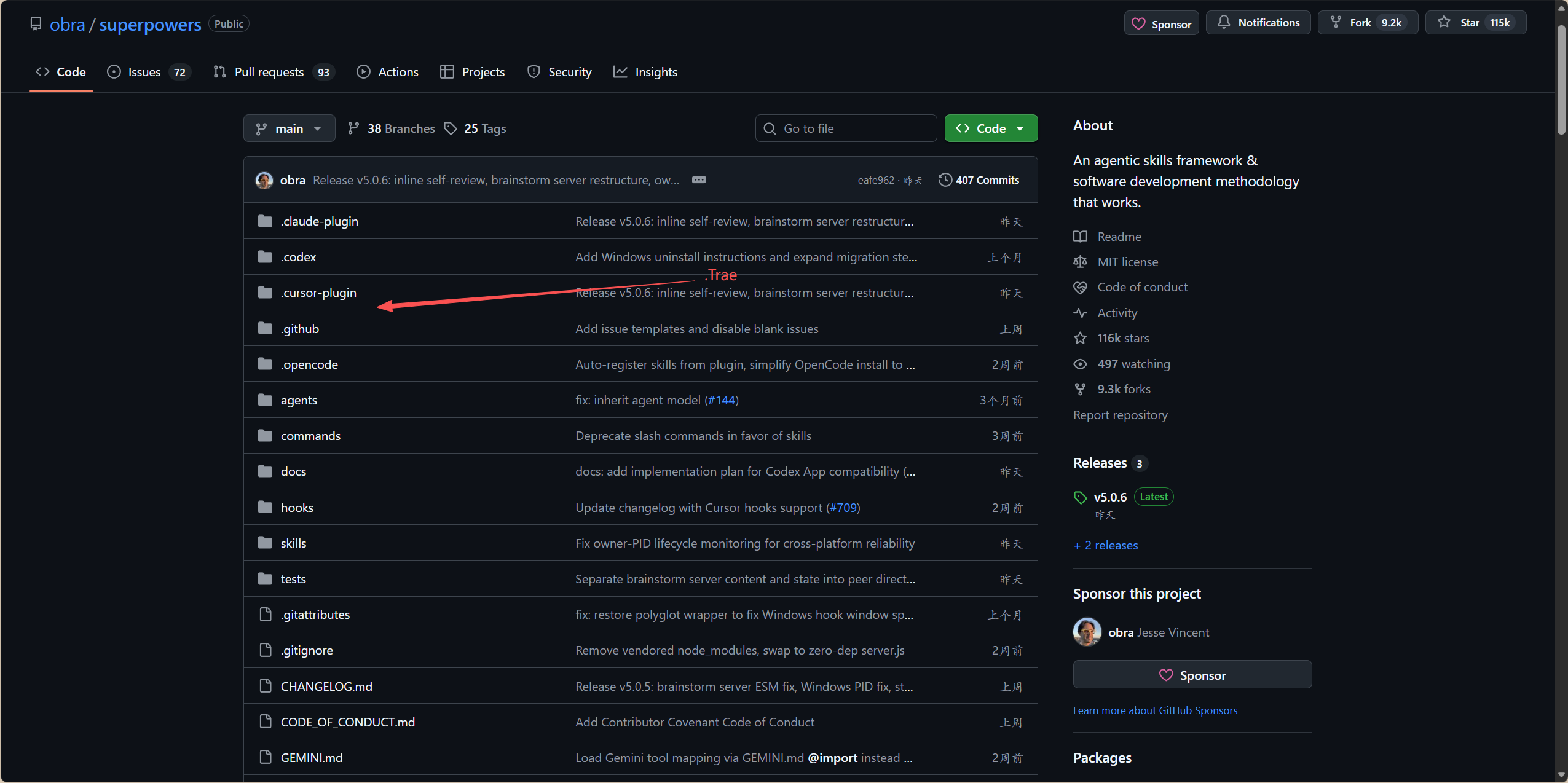Click the Go to file search field
Image resolution: width=1568 pixels, height=783 pixels.
tap(846, 128)
